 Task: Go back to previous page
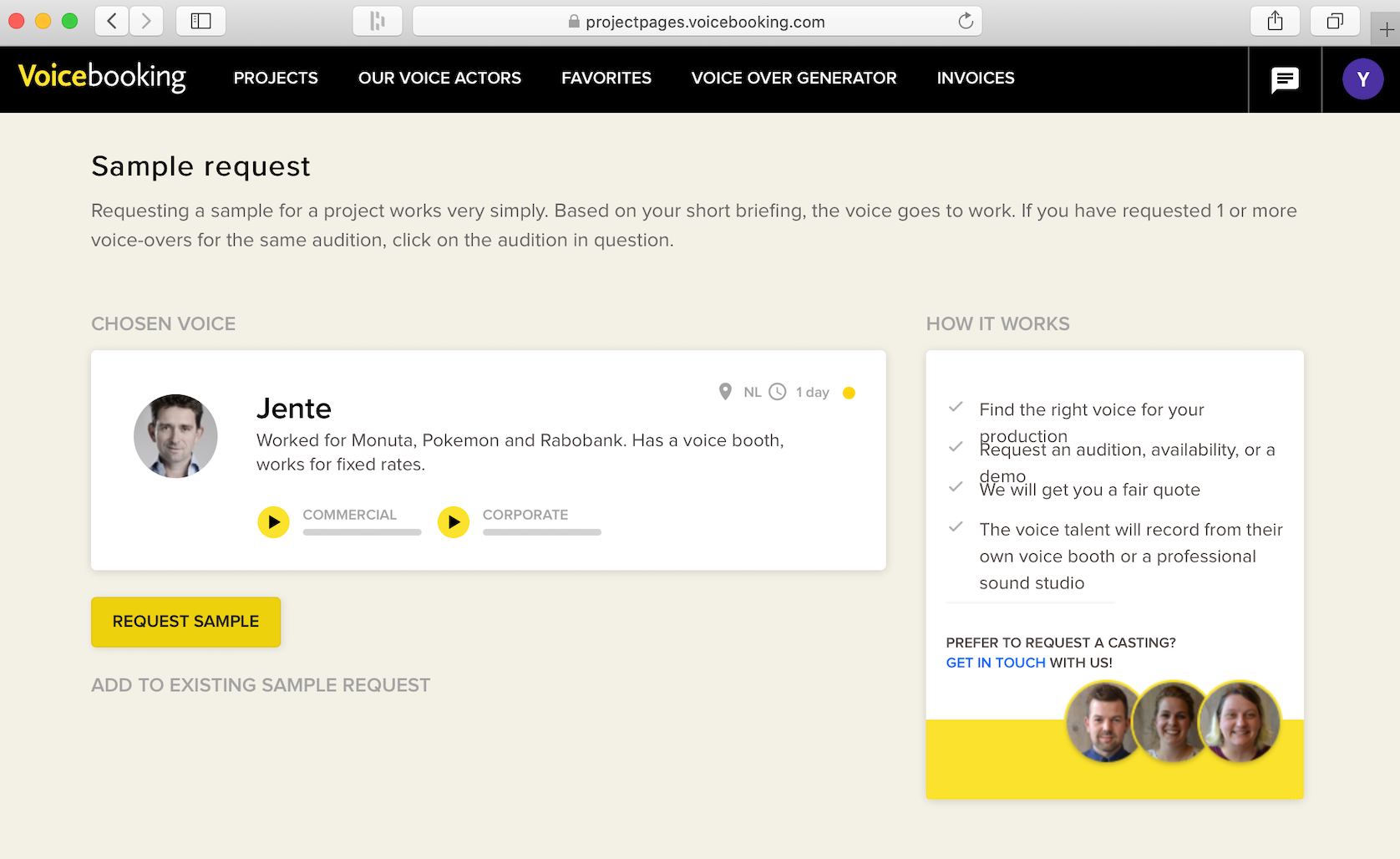tap(112, 22)
